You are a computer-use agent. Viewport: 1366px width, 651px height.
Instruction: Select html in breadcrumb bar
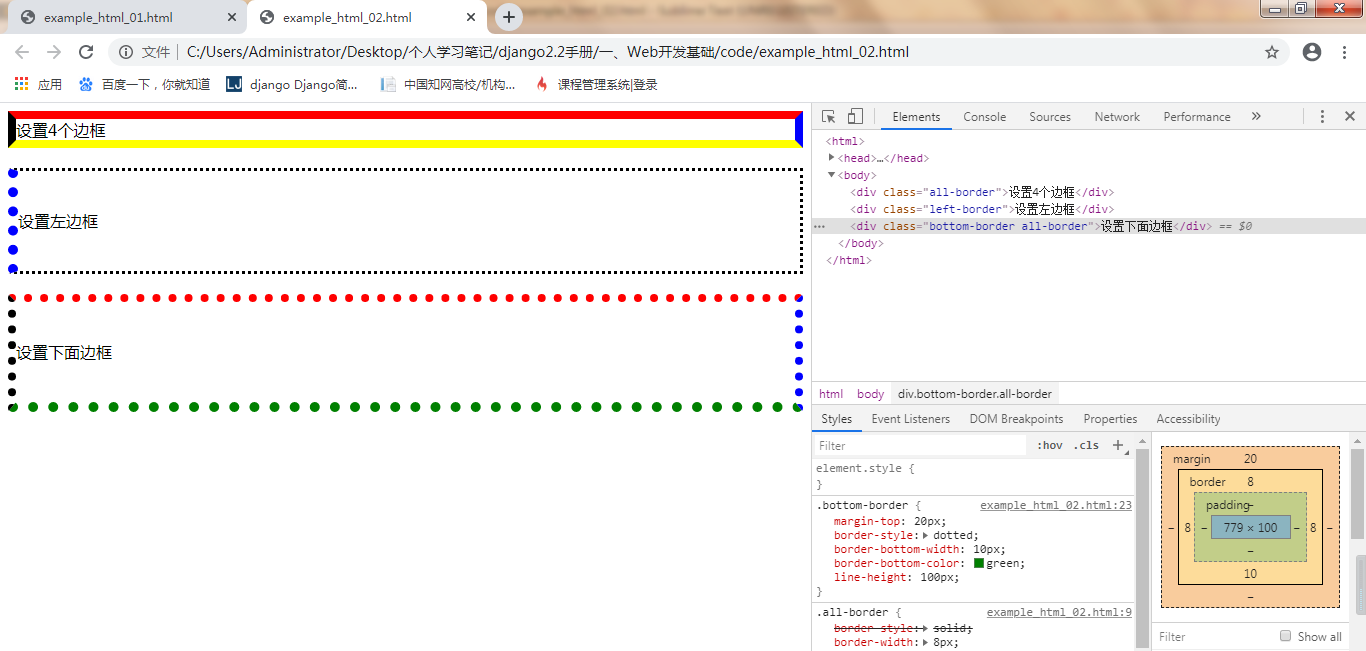tap(831, 394)
